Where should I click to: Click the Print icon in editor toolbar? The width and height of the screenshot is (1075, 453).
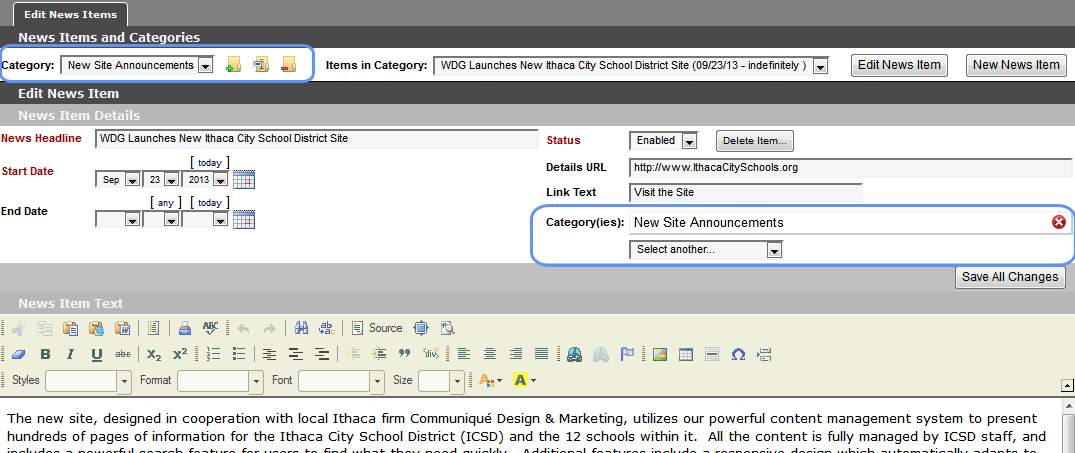184,328
